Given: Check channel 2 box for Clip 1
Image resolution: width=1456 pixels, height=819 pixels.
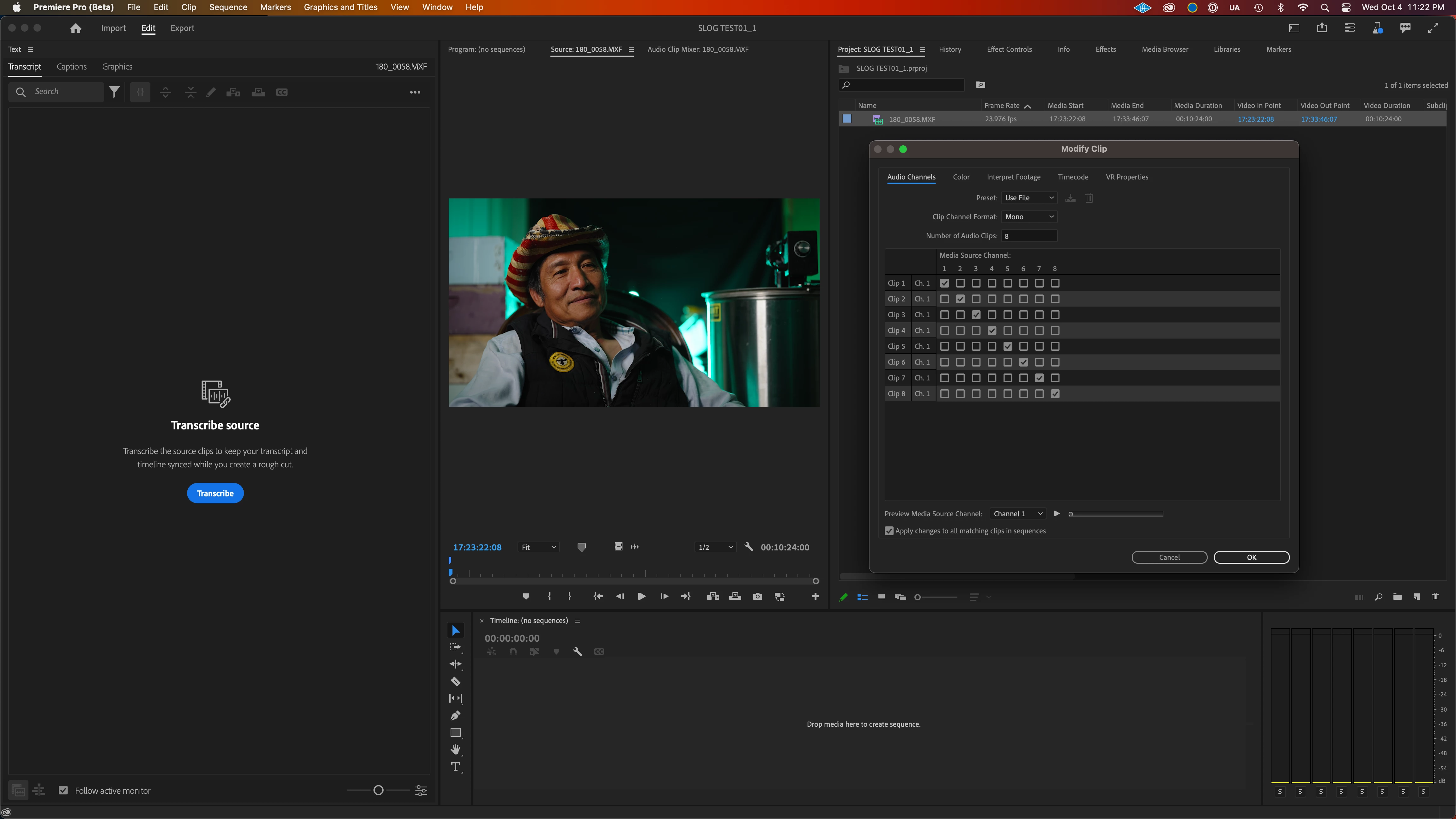Looking at the screenshot, I should tap(960, 283).
